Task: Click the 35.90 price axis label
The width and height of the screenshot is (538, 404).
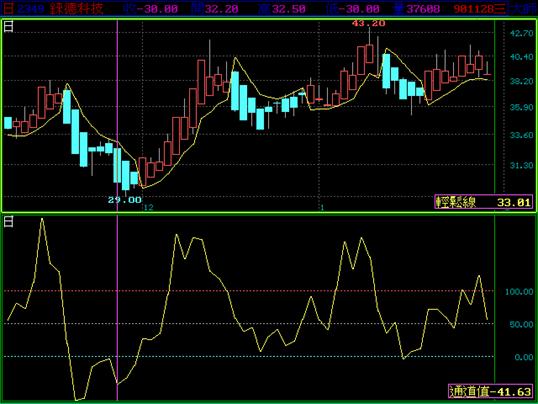Action: [x=522, y=107]
